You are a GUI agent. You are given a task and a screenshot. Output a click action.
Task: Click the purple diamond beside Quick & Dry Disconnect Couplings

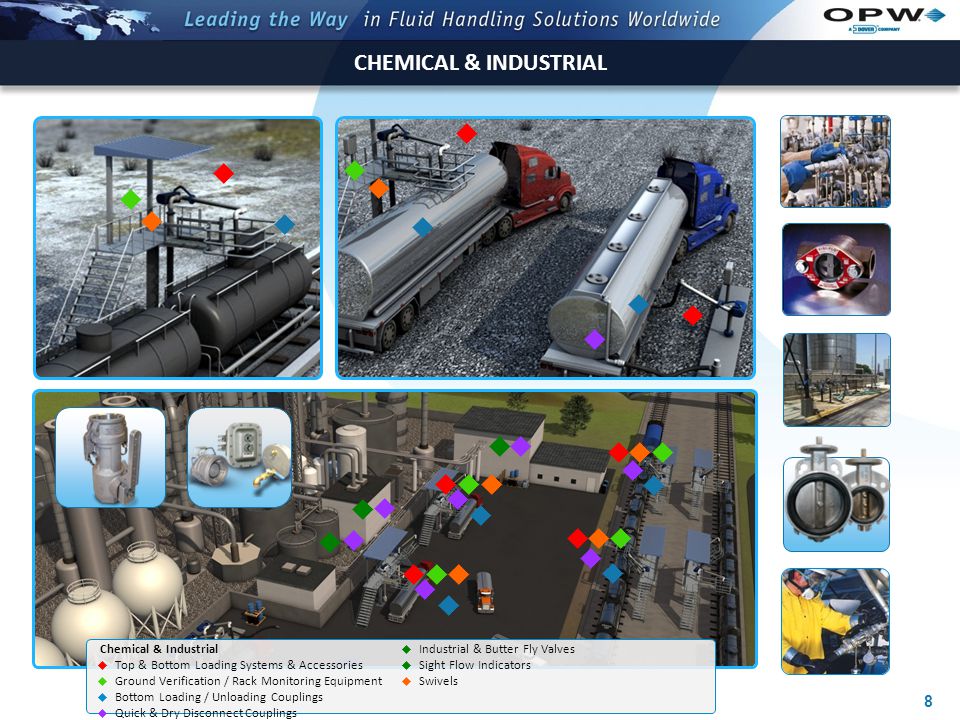pos(102,713)
